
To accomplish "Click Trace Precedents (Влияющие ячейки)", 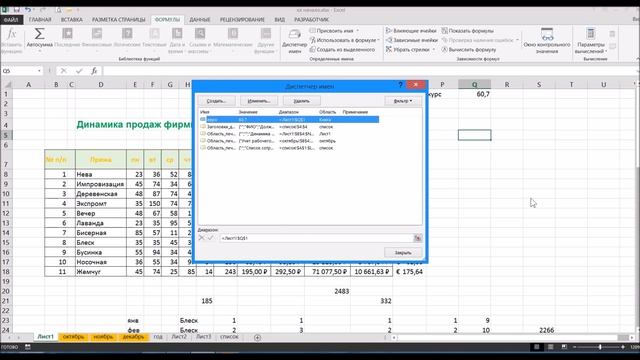I will tap(411, 31).
